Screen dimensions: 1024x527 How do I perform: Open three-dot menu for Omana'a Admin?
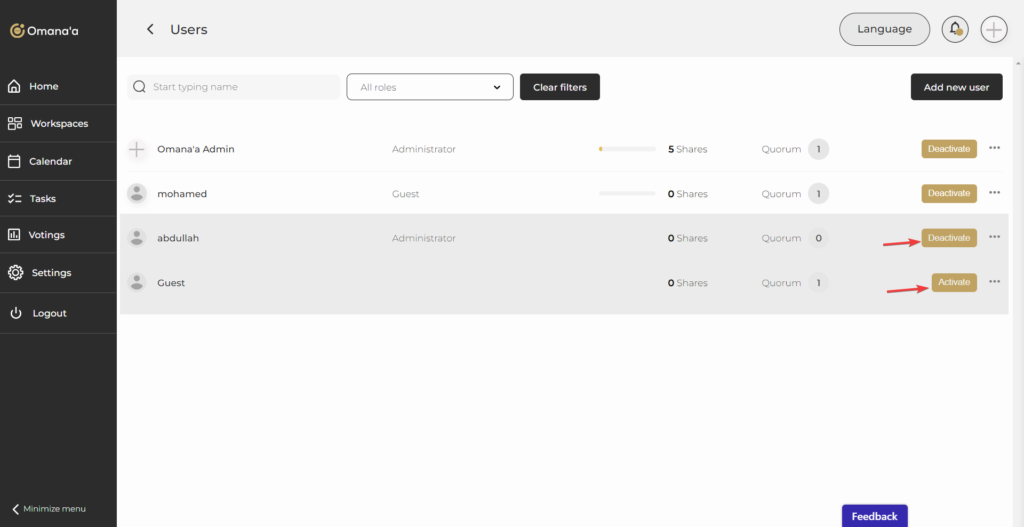[x=994, y=148]
